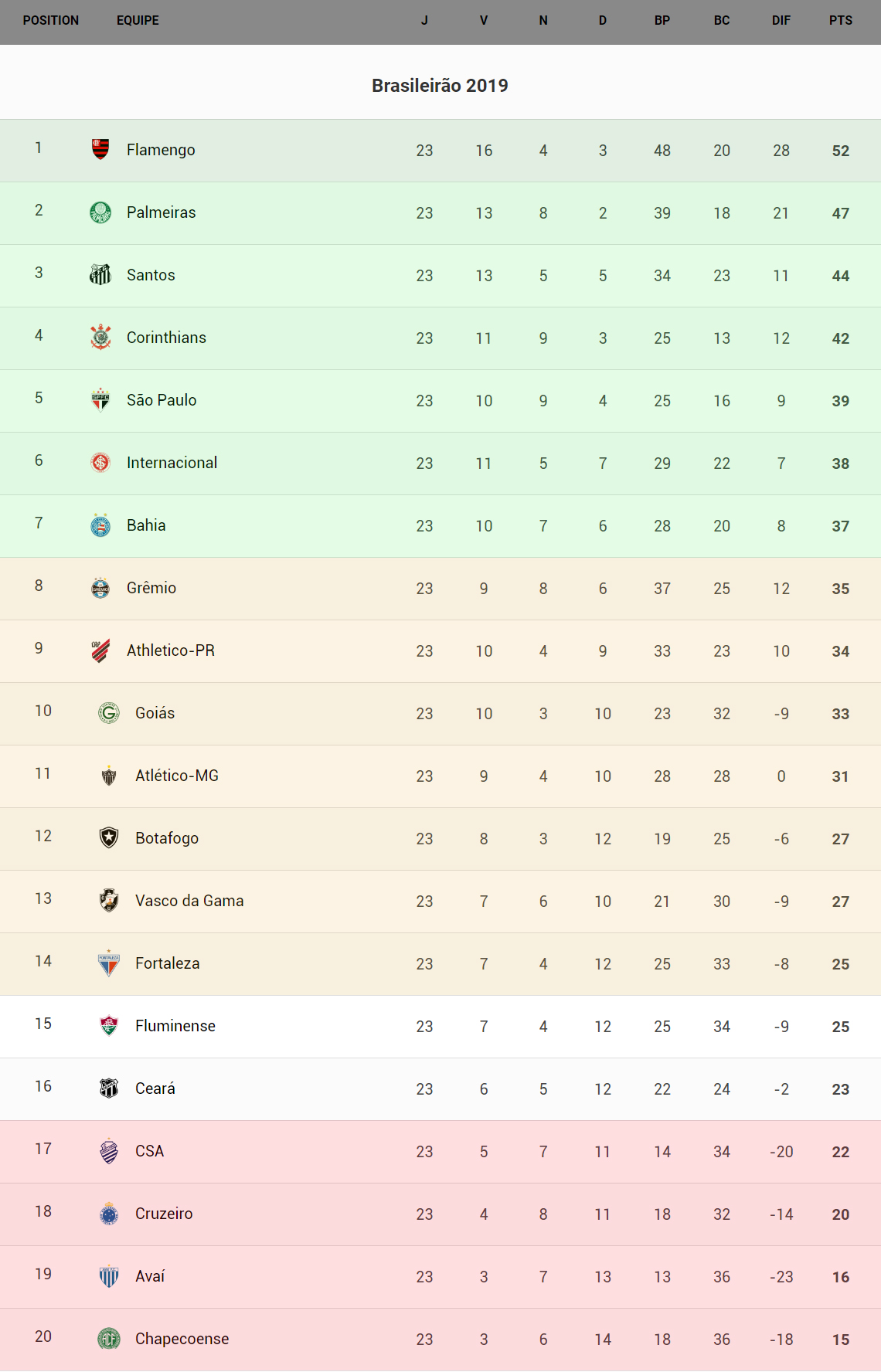Viewport: 881px width, 1372px height.
Task: Click the Chapecoense club crest
Action: point(109,1338)
